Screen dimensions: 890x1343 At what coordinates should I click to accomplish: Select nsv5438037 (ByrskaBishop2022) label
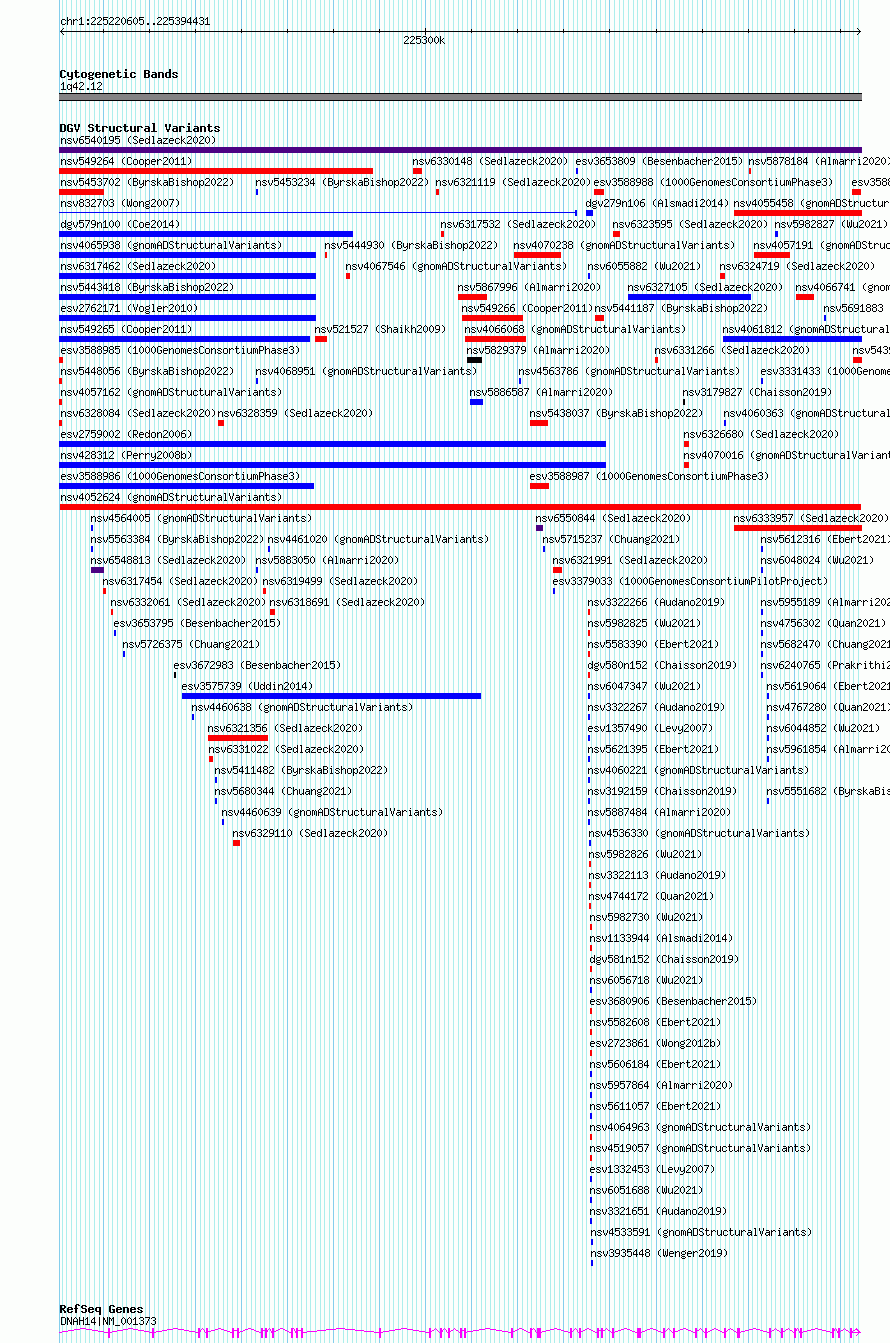pos(616,413)
